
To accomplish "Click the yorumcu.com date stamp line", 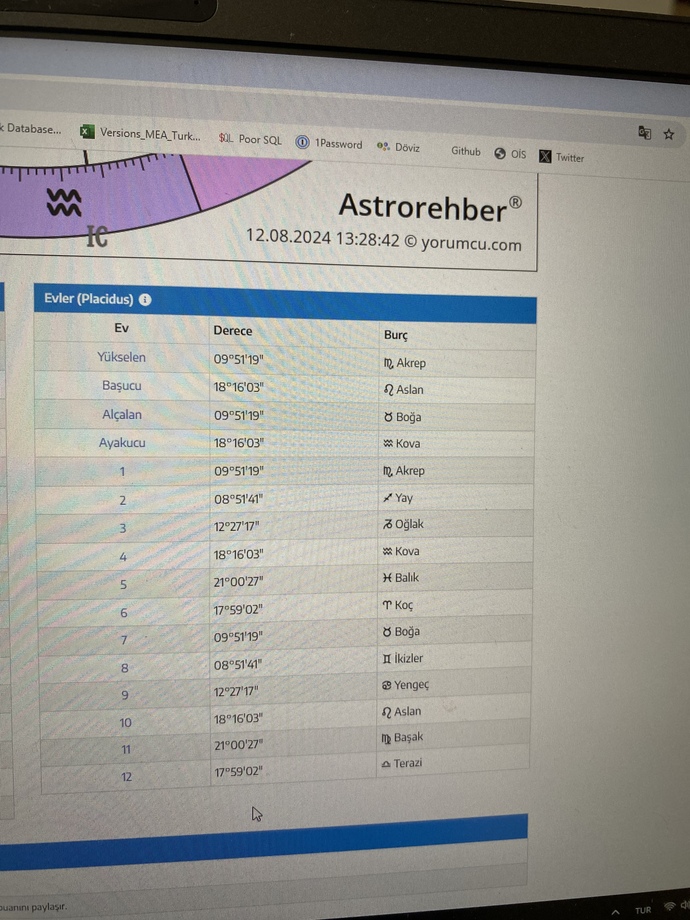I will (384, 239).
